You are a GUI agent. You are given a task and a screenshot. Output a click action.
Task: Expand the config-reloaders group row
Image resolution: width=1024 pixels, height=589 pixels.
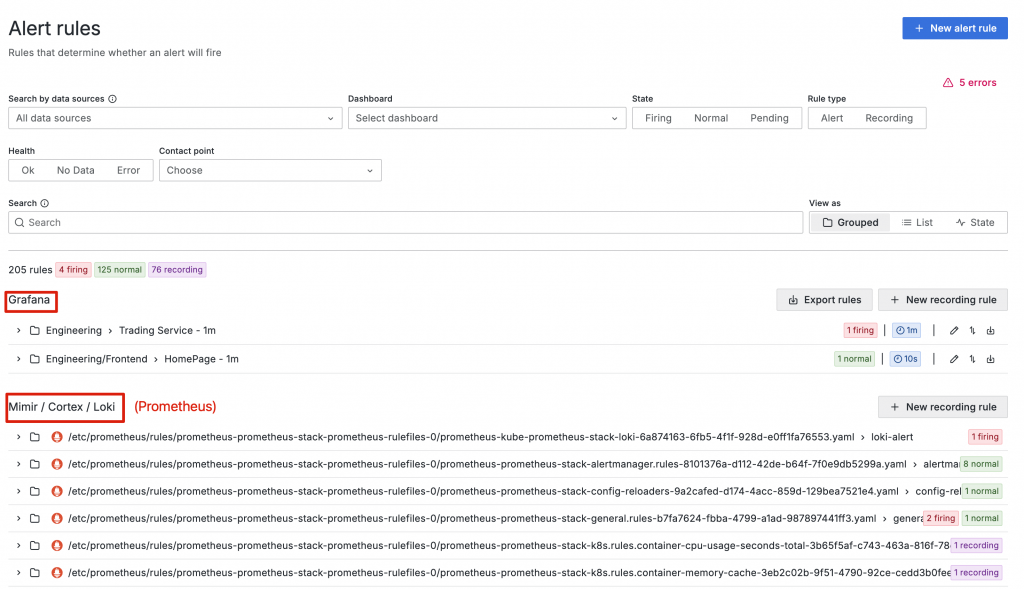point(18,491)
